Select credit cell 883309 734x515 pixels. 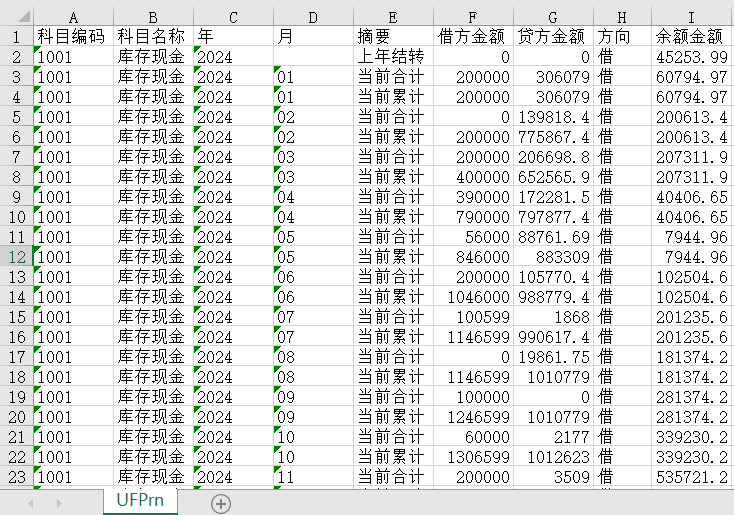(x=554, y=257)
